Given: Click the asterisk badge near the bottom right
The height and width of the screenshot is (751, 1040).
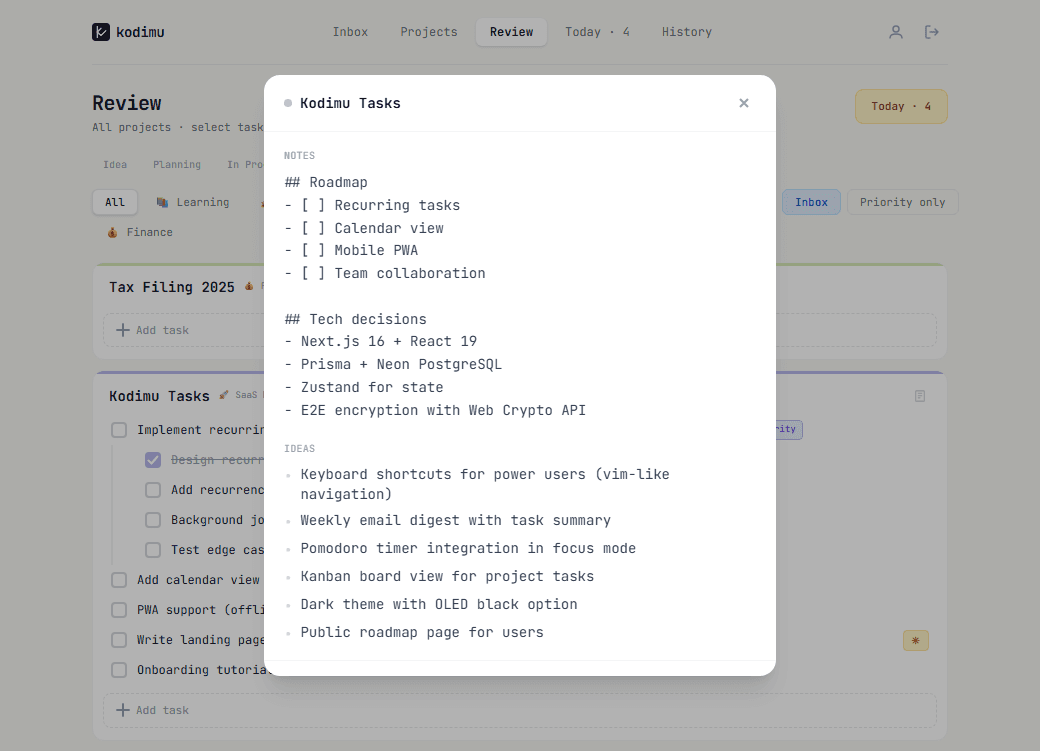Looking at the screenshot, I should [x=916, y=639].
